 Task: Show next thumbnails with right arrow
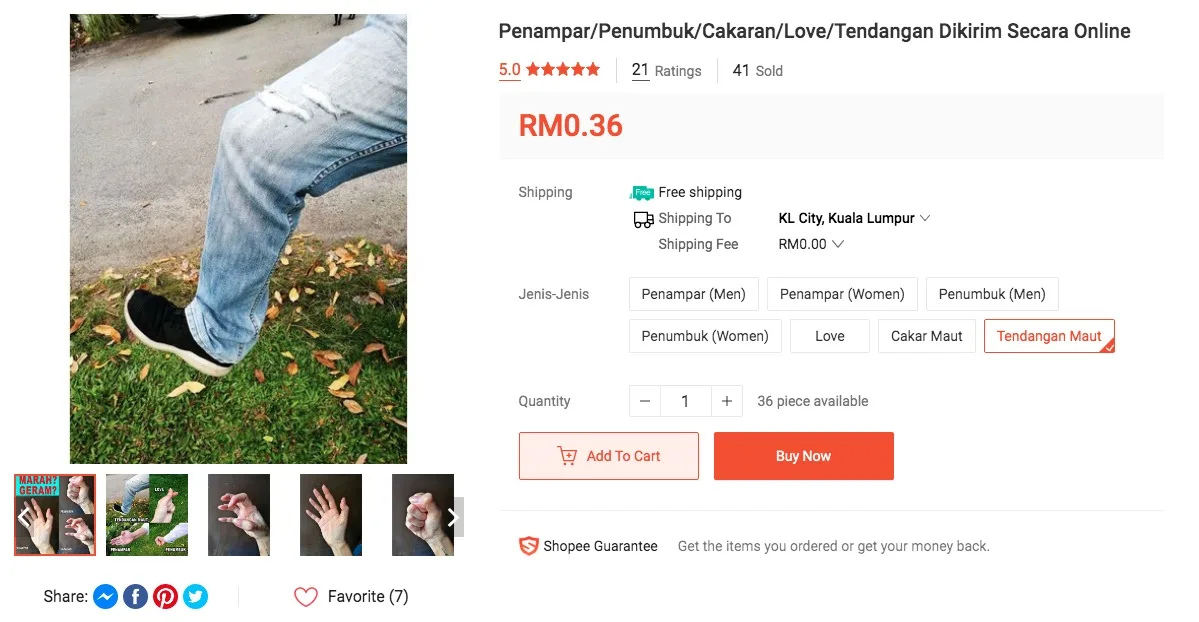[452, 517]
